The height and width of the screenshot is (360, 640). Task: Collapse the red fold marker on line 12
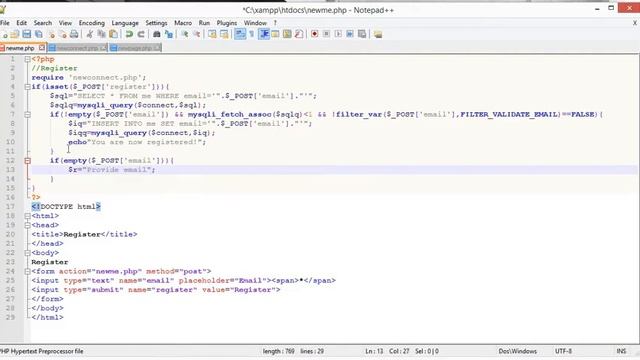click(27, 161)
